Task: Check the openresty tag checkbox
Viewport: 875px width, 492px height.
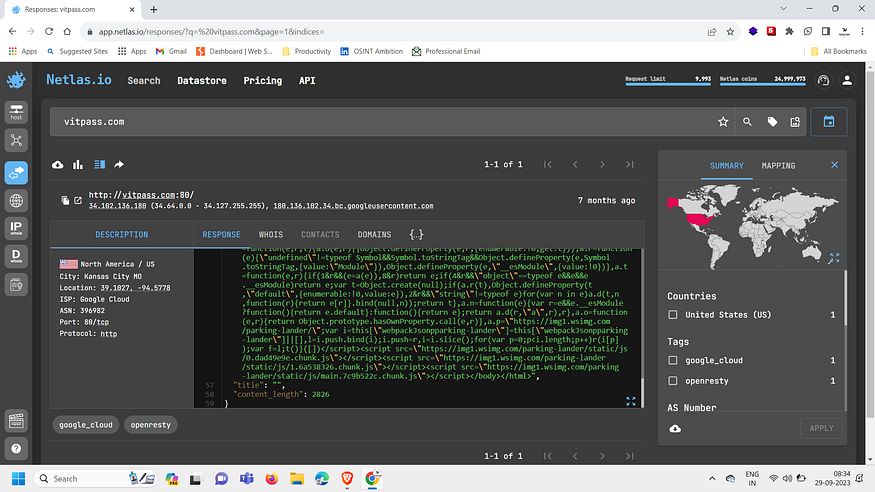Action: coord(673,380)
